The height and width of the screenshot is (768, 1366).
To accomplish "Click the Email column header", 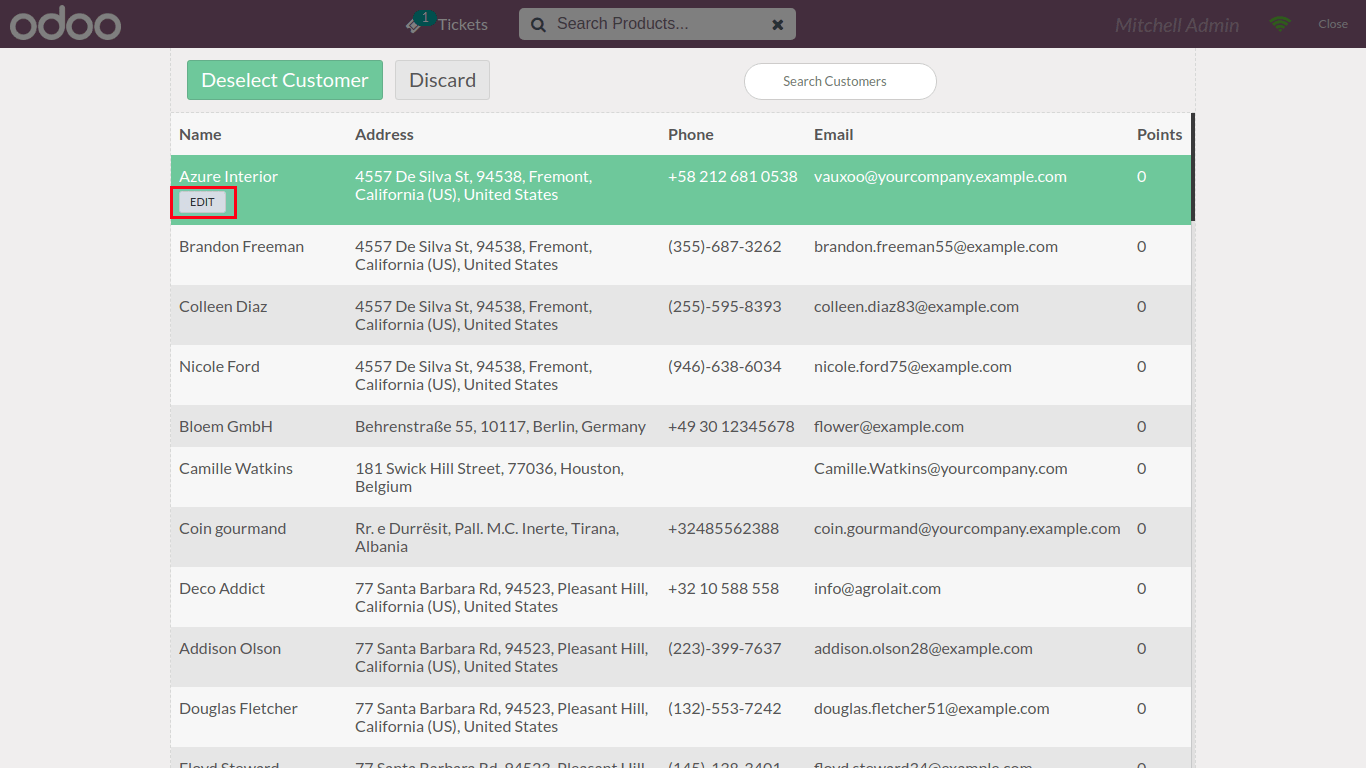I will [x=834, y=134].
